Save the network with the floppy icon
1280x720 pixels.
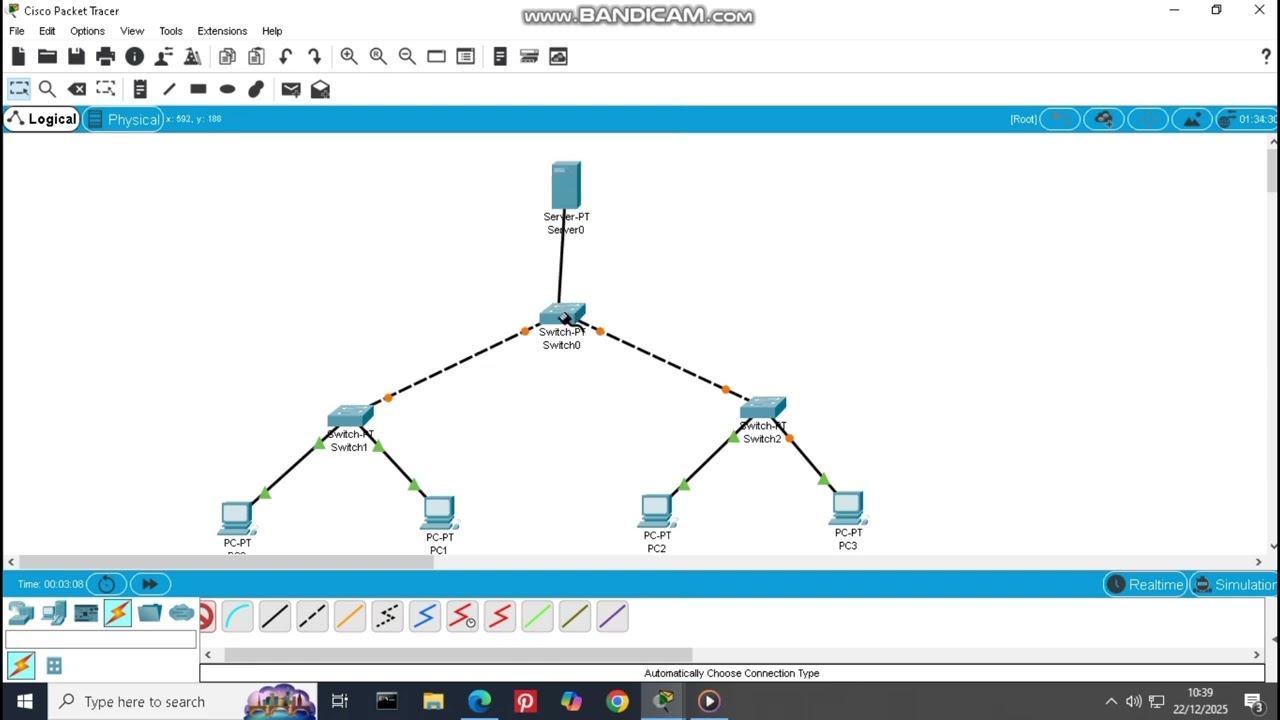[x=76, y=57]
